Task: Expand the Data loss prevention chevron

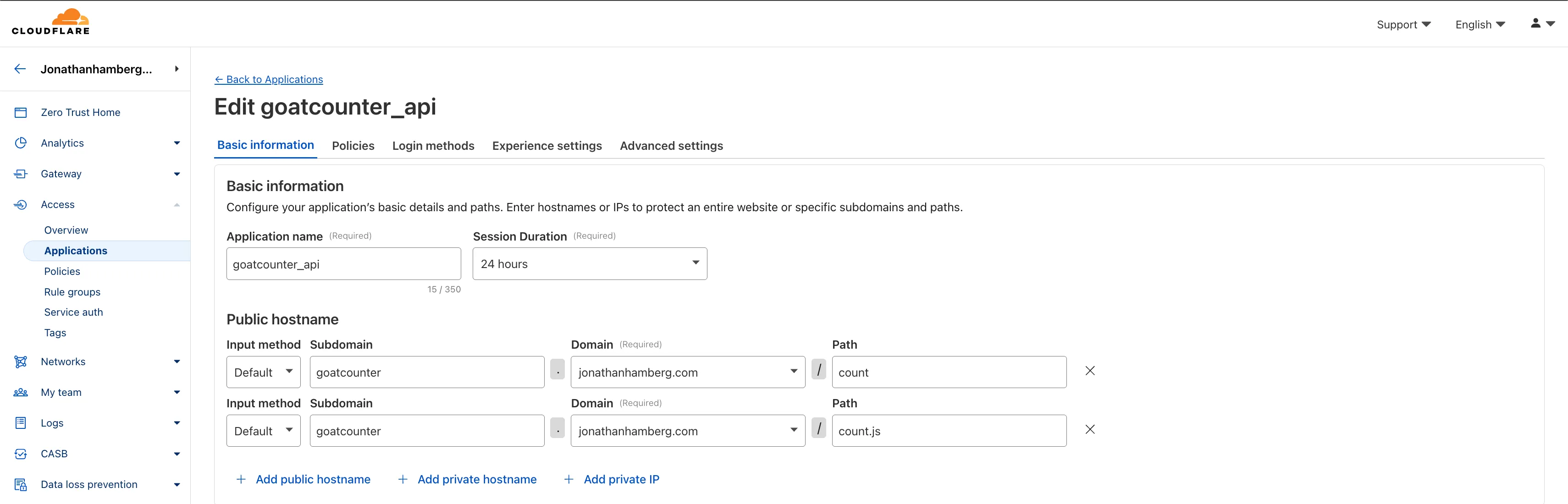Action: click(x=177, y=485)
